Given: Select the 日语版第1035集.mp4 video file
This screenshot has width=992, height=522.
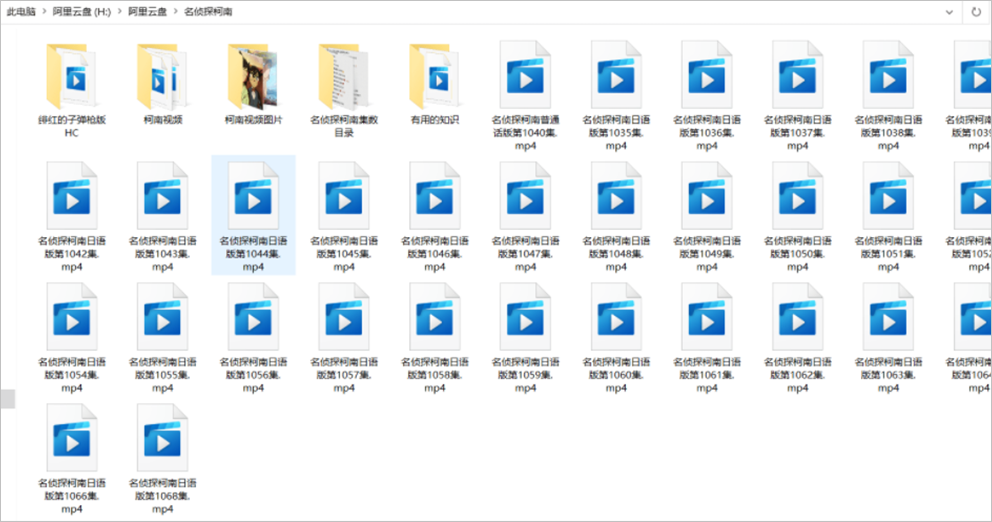Looking at the screenshot, I should coord(616,96).
